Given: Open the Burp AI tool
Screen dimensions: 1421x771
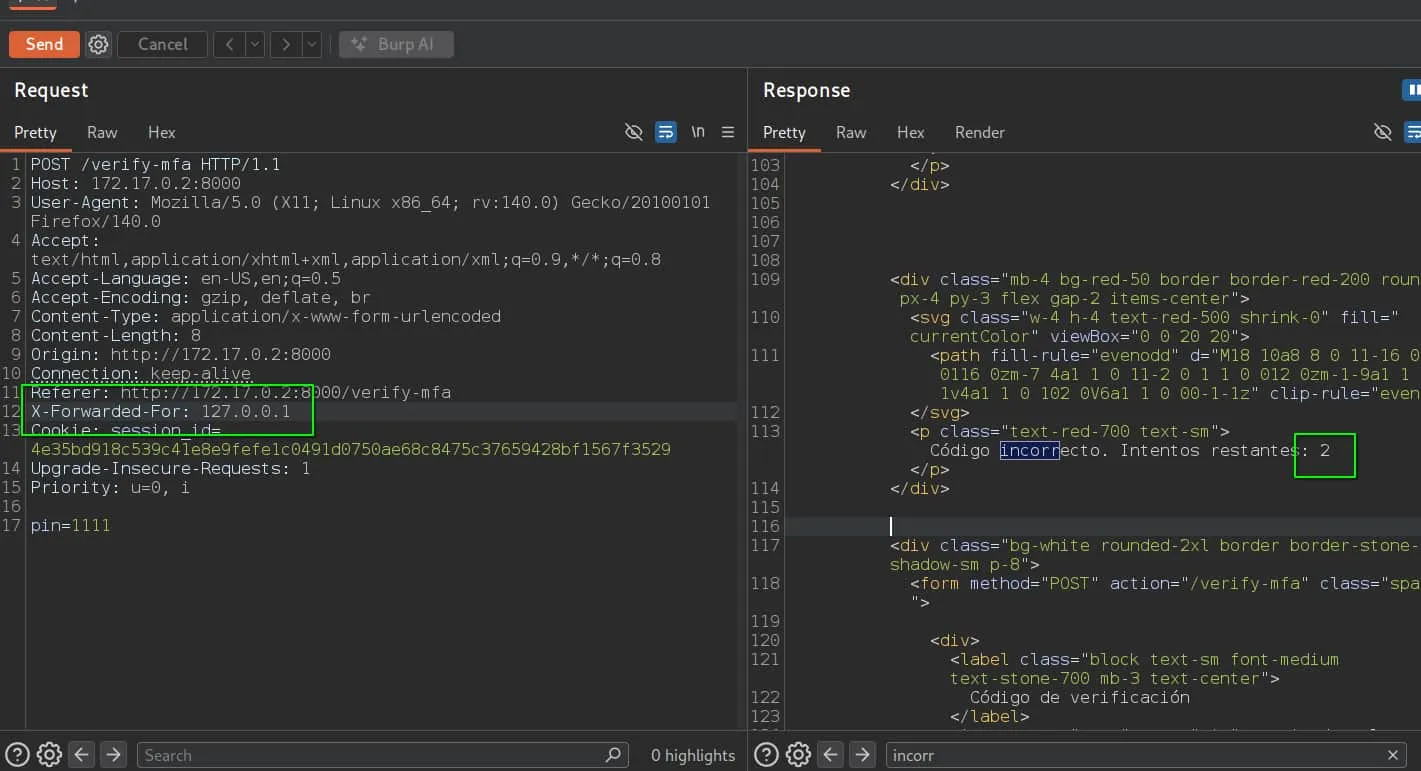Looking at the screenshot, I should pos(396,44).
